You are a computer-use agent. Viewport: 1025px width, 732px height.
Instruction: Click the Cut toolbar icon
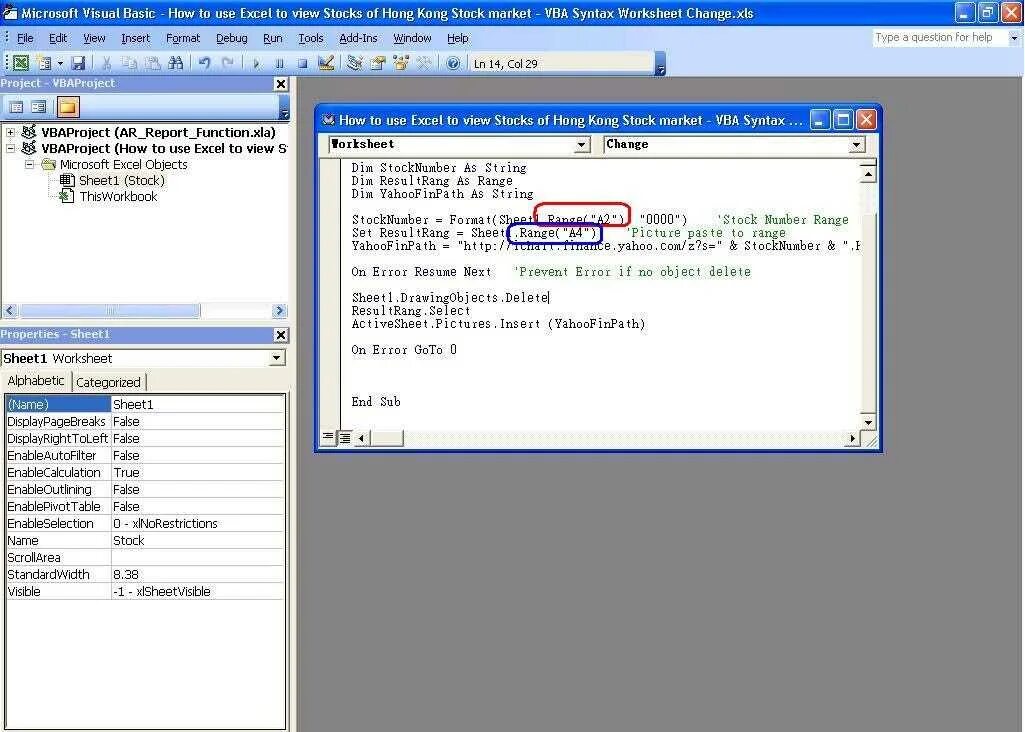pyautogui.click(x=107, y=63)
